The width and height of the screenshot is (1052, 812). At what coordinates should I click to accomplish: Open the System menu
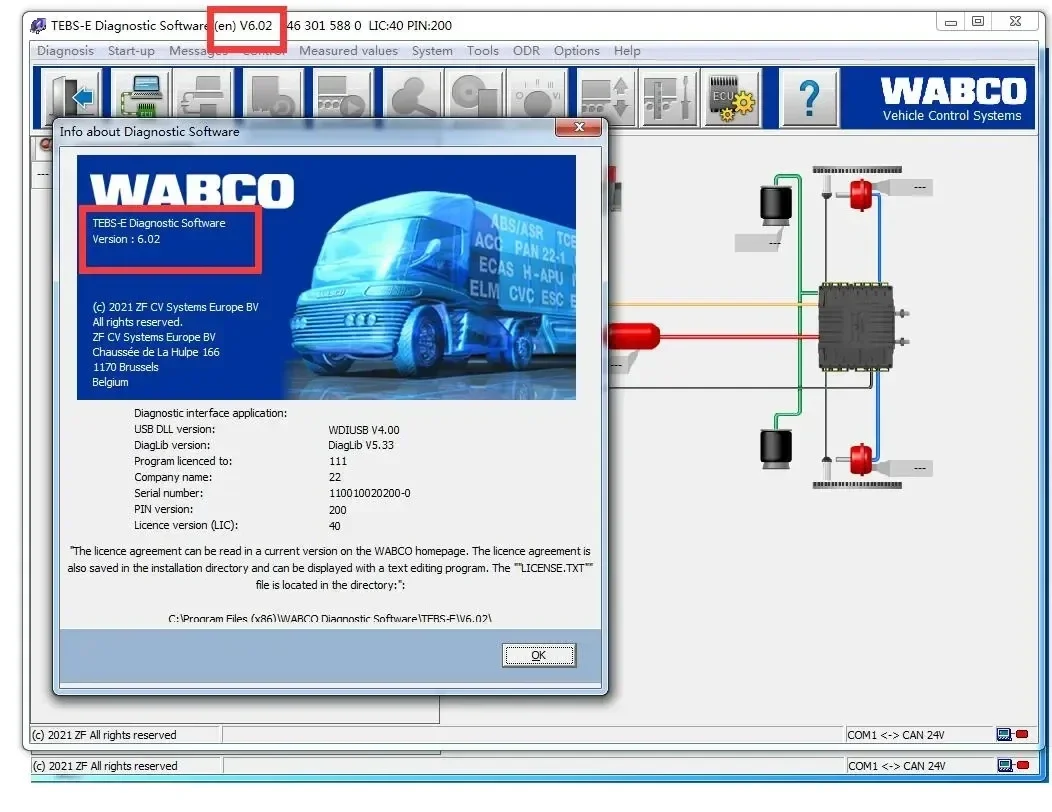[x=432, y=51]
